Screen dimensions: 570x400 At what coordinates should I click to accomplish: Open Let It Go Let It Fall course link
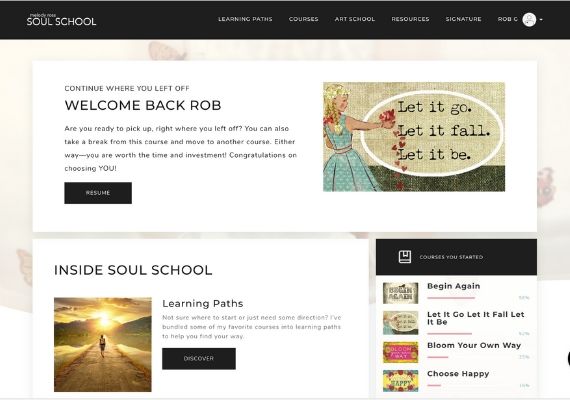coord(475,318)
